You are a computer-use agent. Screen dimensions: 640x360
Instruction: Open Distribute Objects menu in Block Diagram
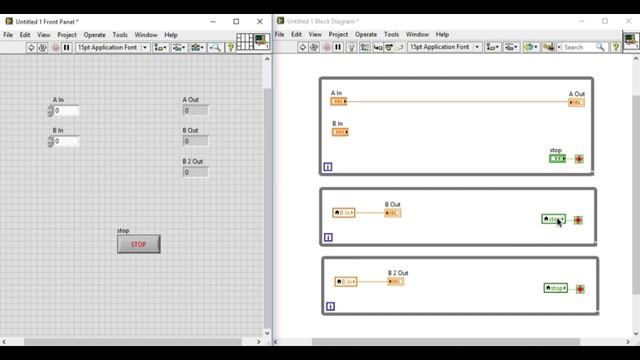point(511,47)
